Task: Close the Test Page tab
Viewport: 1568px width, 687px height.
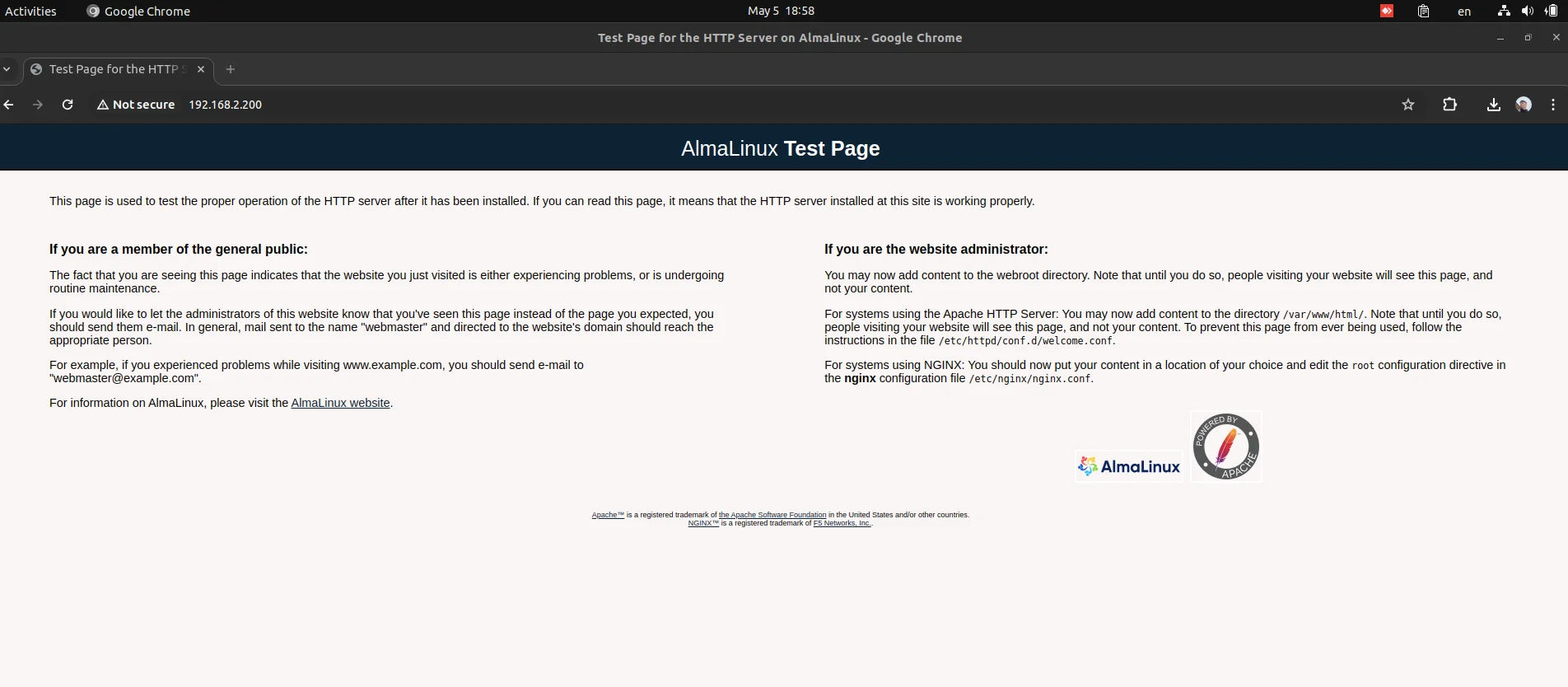Action: (x=201, y=69)
